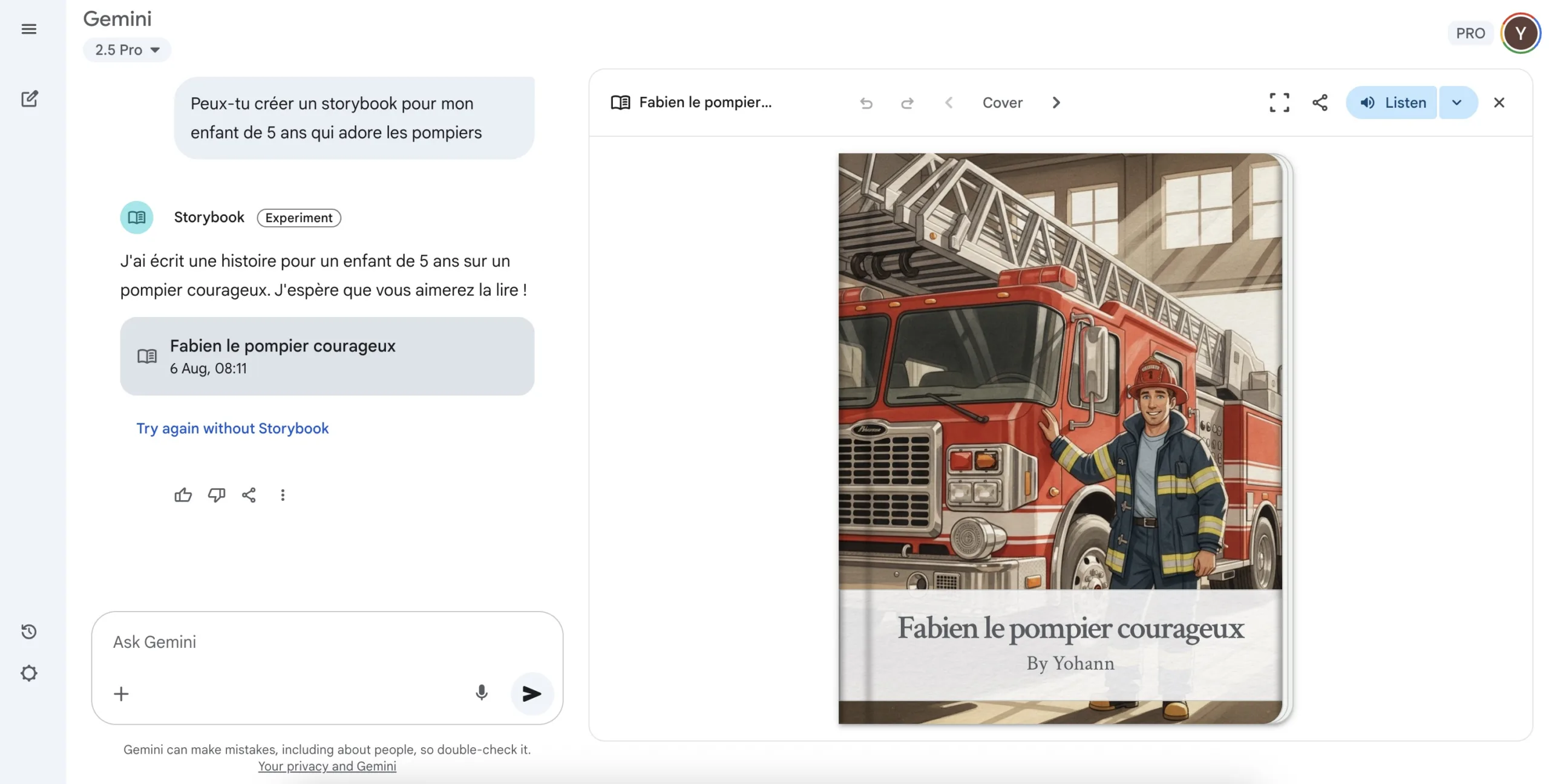Open Gemini settings gear
Image resolution: width=1549 pixels, height=784 pixels.
tap(28, 673)
